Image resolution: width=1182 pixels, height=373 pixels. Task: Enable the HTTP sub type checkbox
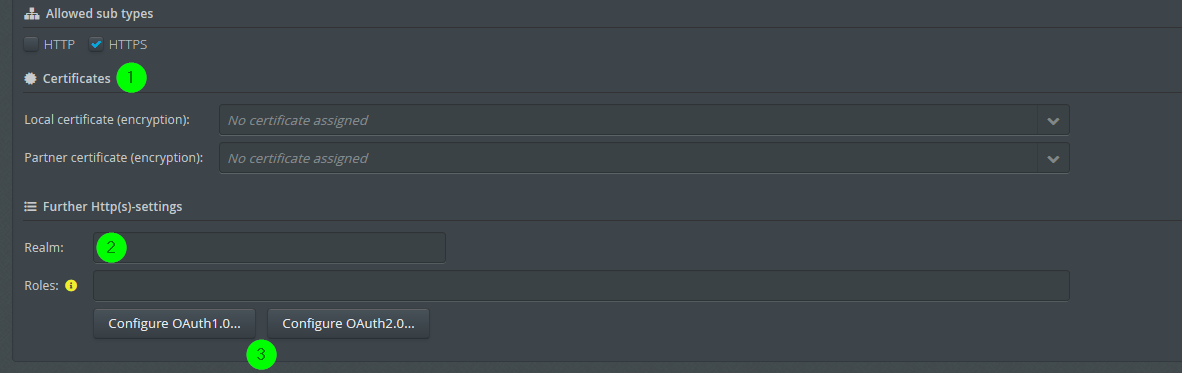[31, 44]
